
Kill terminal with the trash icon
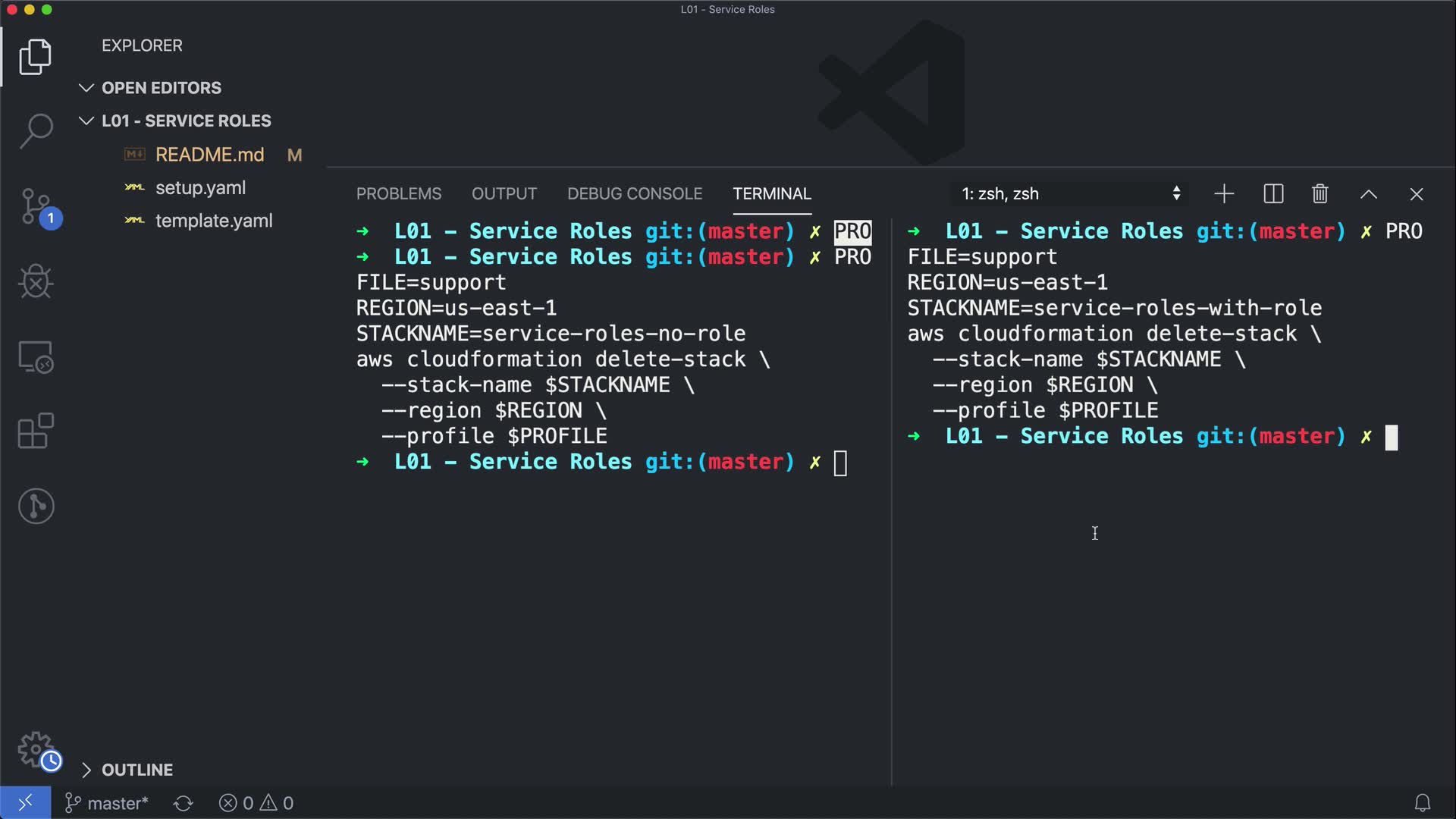[1319, 194]
